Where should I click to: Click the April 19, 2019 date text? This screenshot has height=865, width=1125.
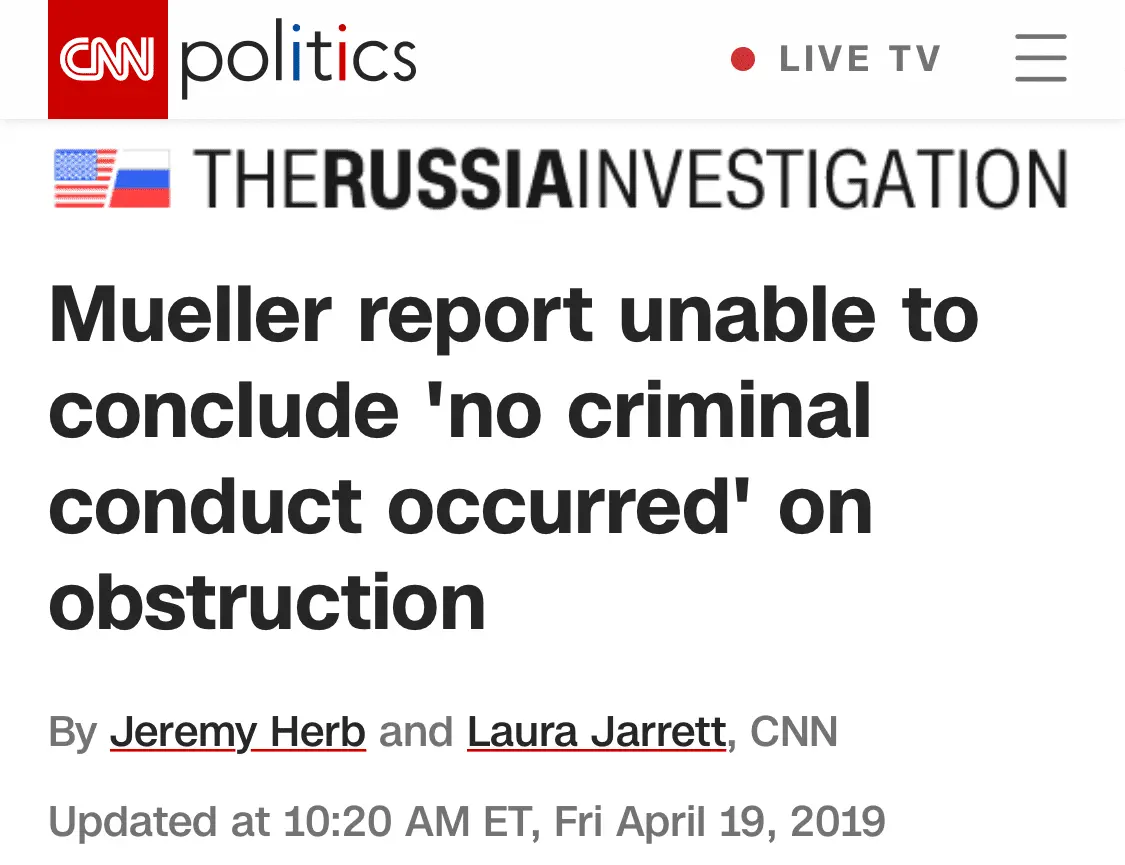click(x=750, y=822)
